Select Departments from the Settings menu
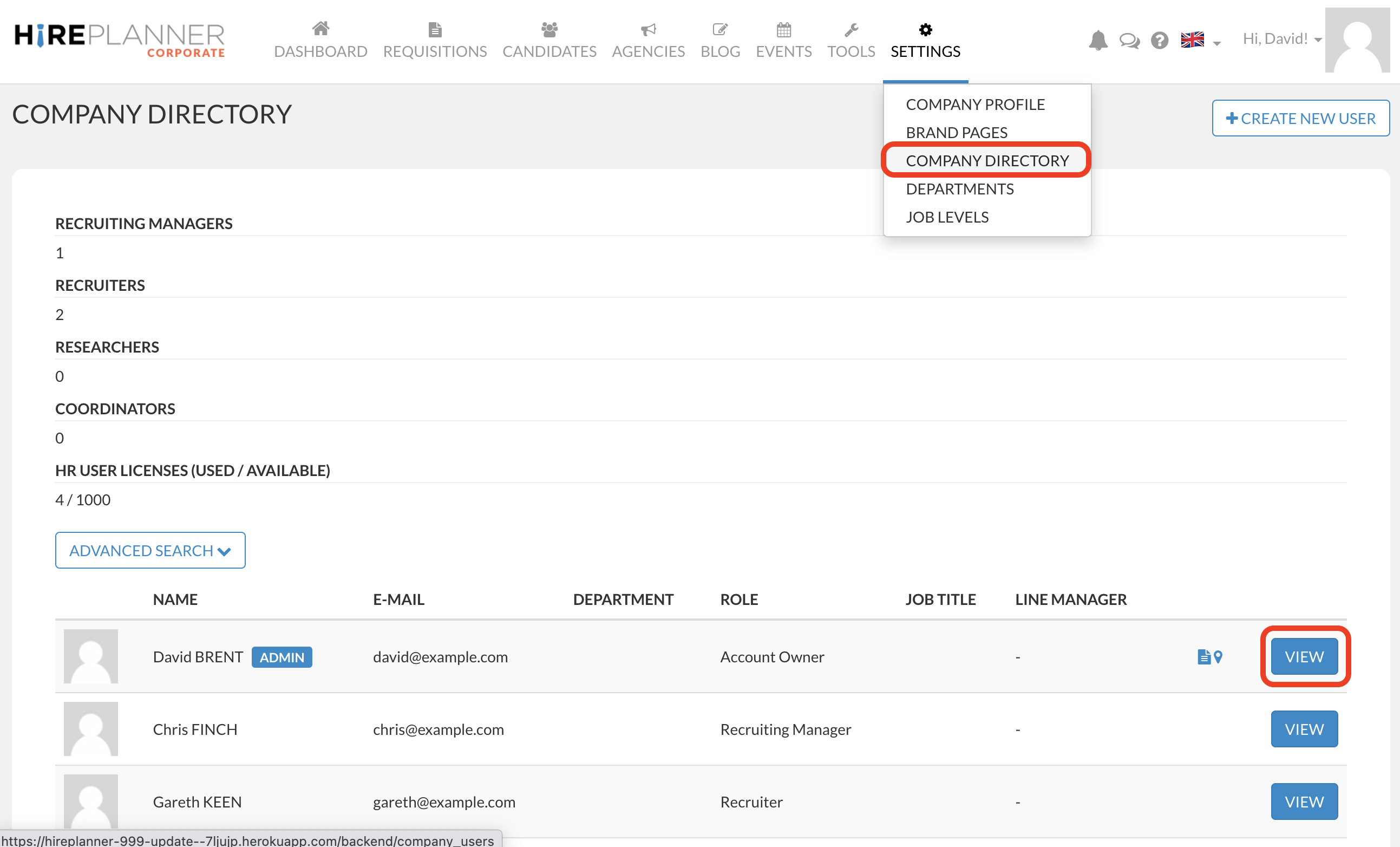Image resolution: width=1400 pixels, height=847 pixels. pos(959,188)
